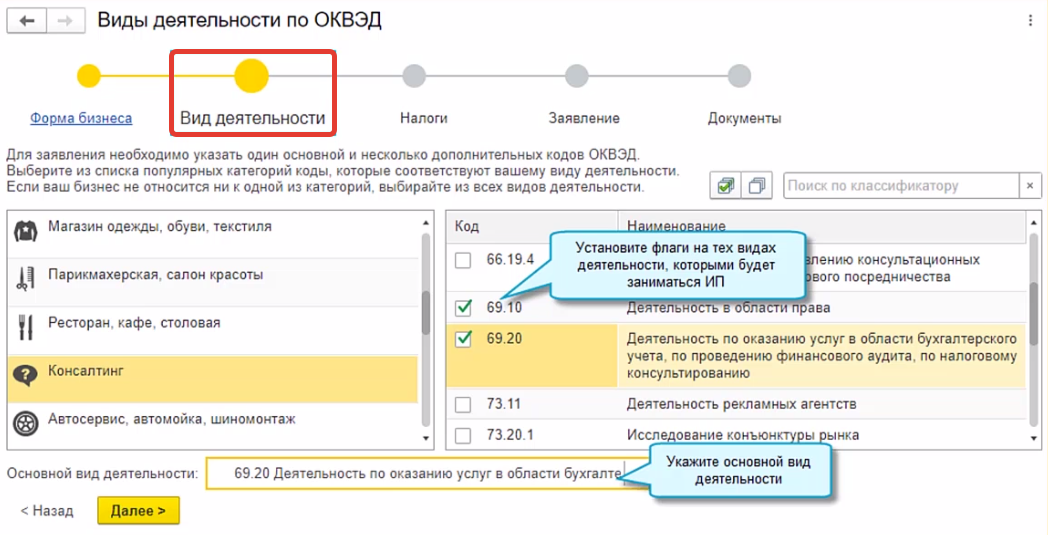The height and width of the screenshot is (535, 1048).
Task: Click the codes table scrollbar thumb
Action: pos(1033,316)
